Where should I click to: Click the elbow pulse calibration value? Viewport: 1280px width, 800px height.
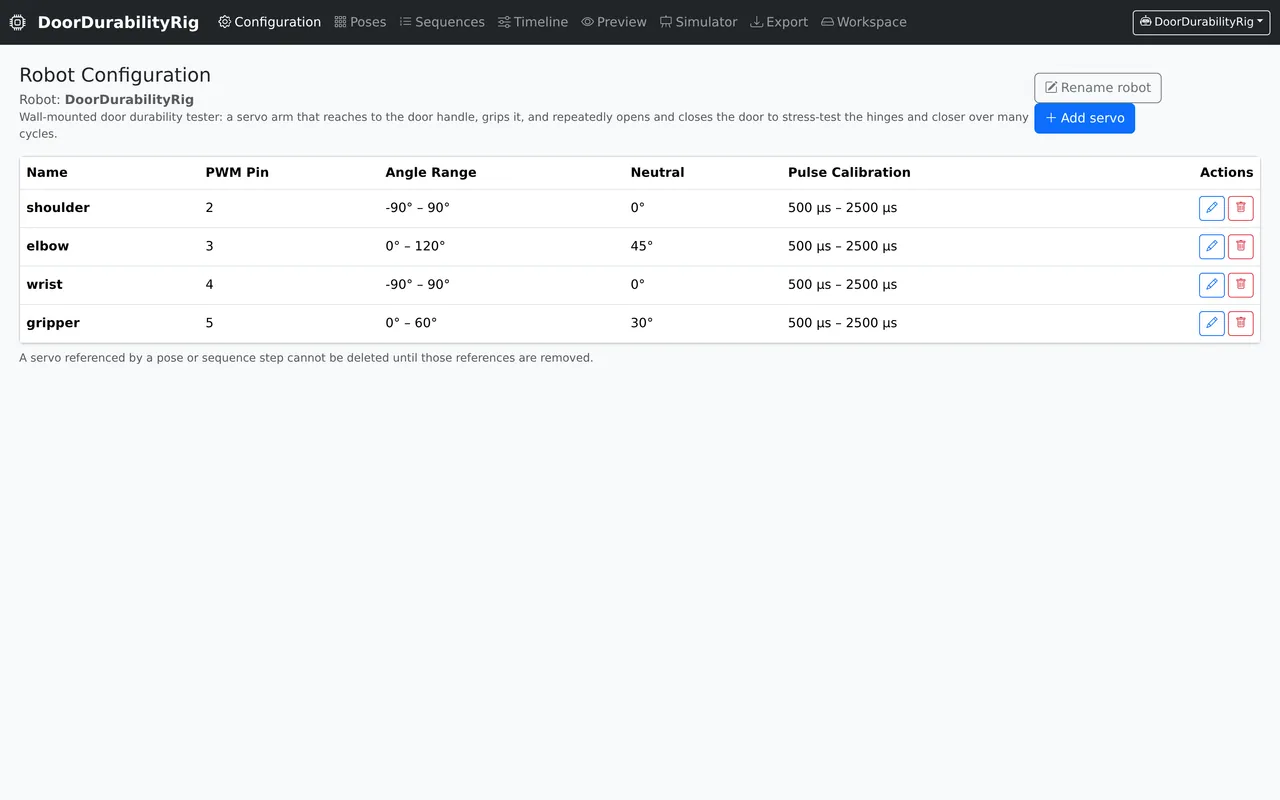pos(842,246)
